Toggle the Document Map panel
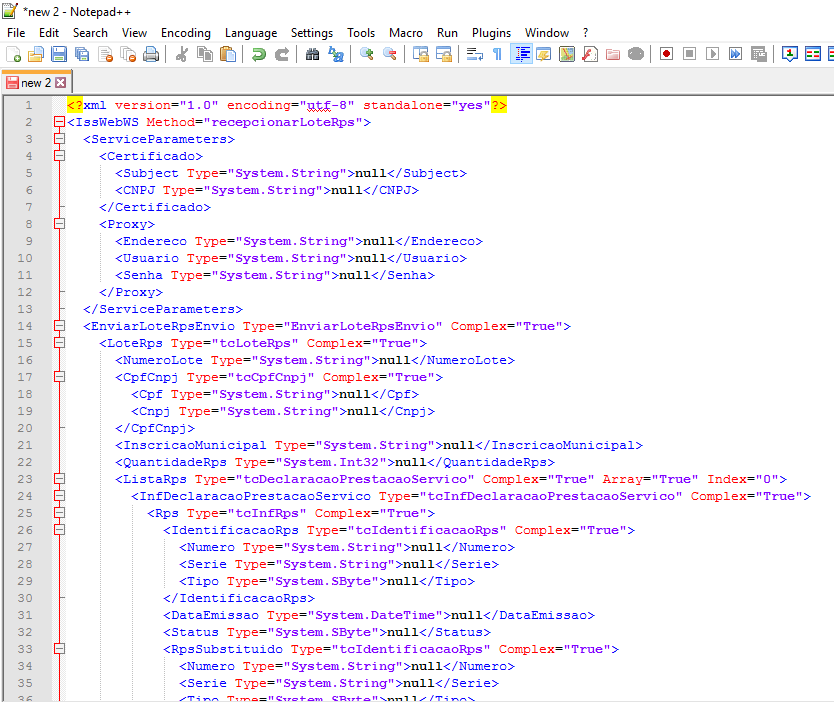The height and width of the screenshot is (702, 834). click(567, 54)
